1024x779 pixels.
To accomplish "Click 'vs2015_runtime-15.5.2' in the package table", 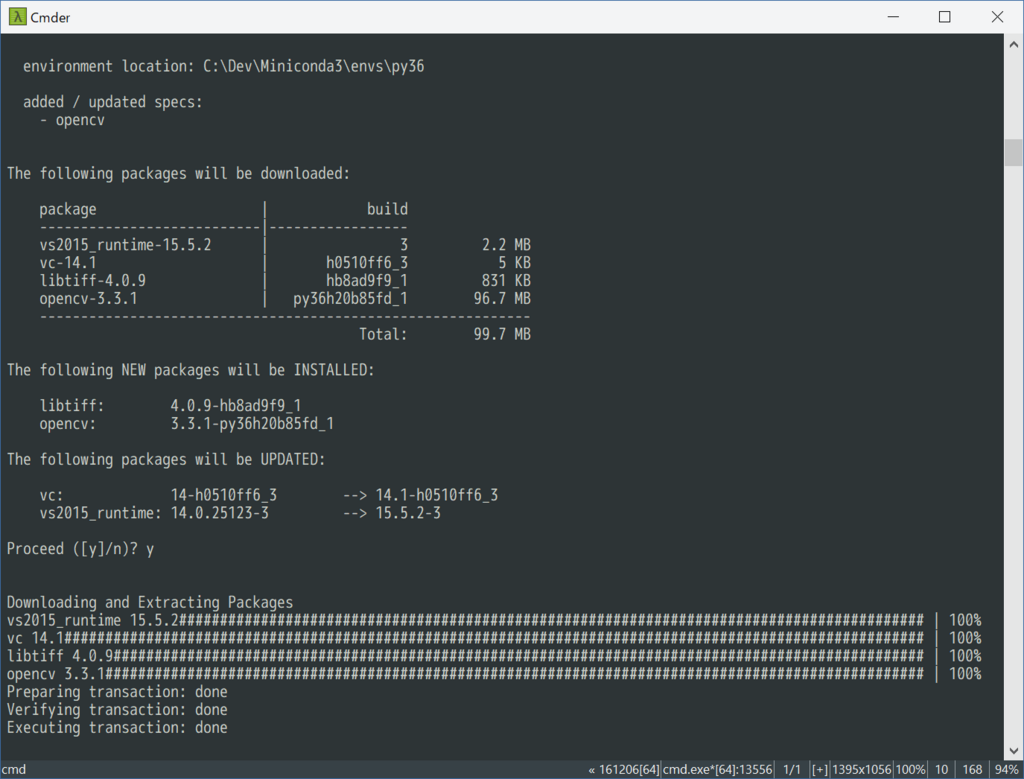I will 125,245.
